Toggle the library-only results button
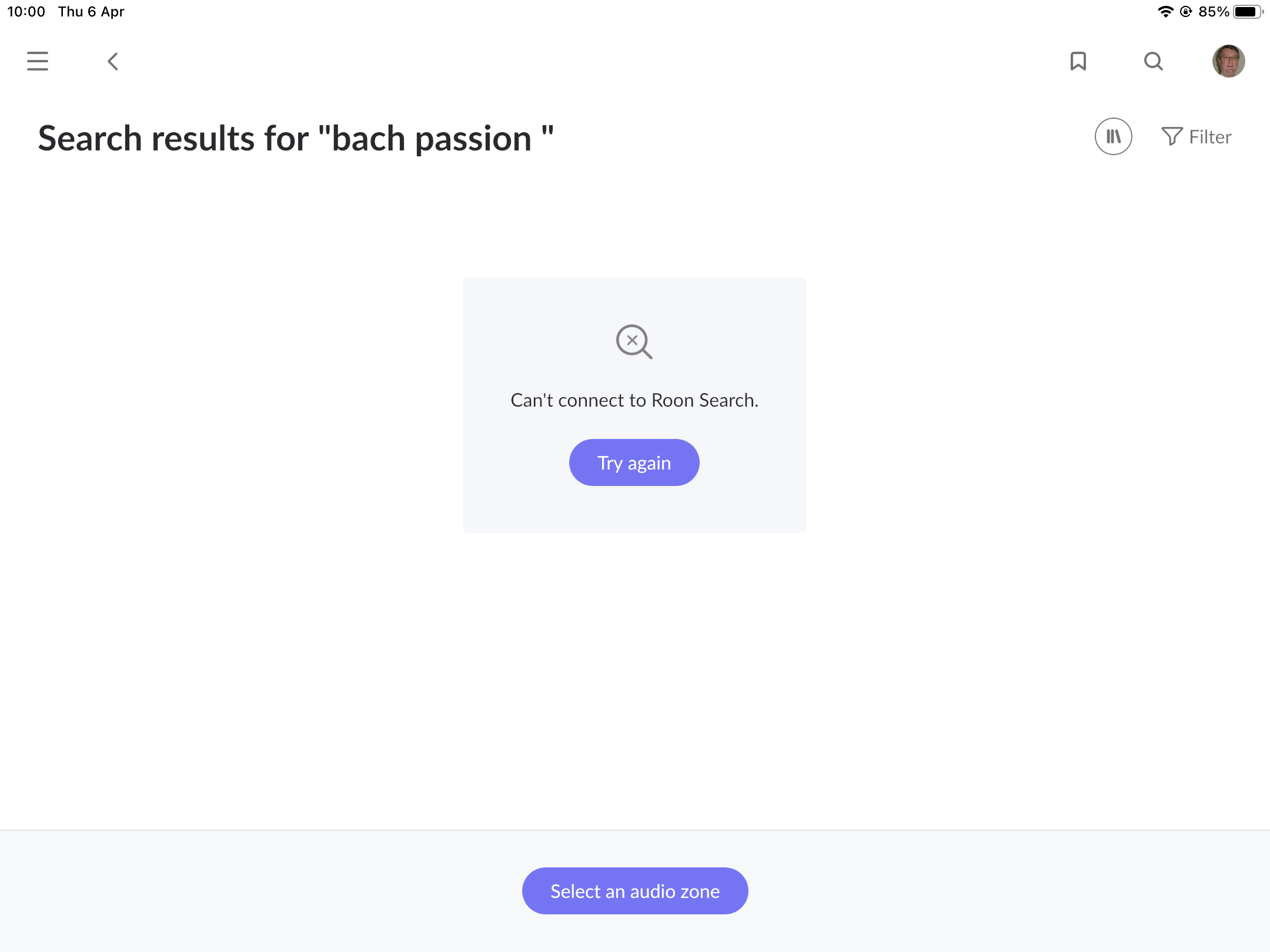 [1113, 136]
